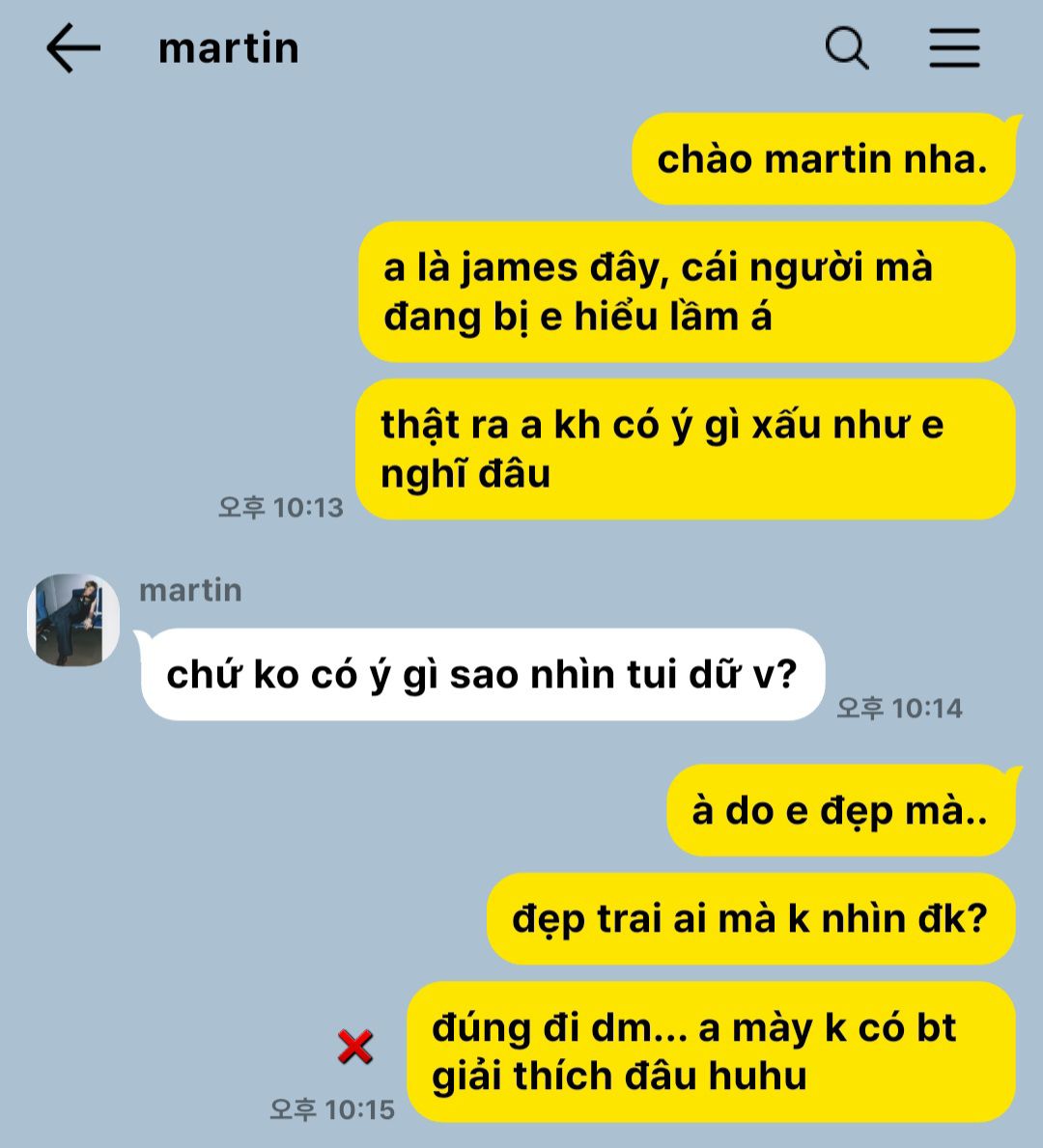Open the hamburger menu icon
The height and width of the screenshot is (1148, 1043).
point(954,48)
